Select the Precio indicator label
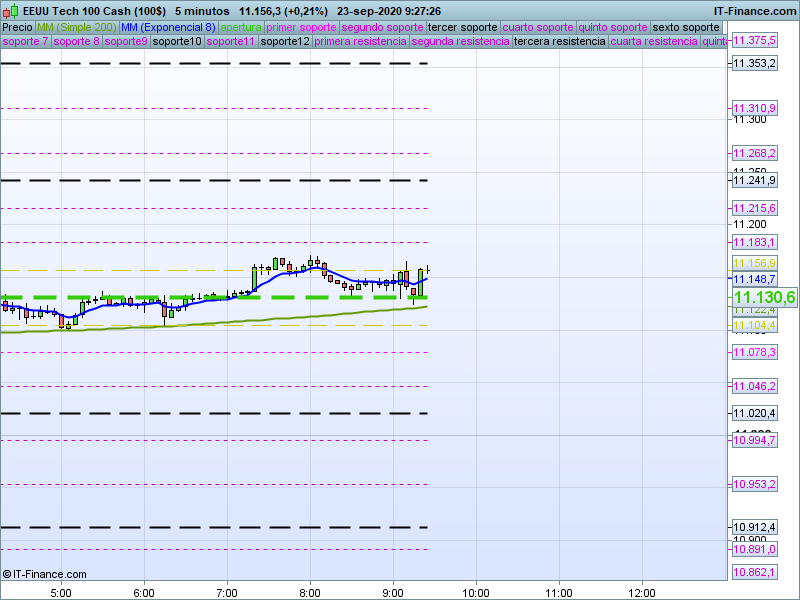The width and height of the screenshot is (800, 600). coord(17,27)
